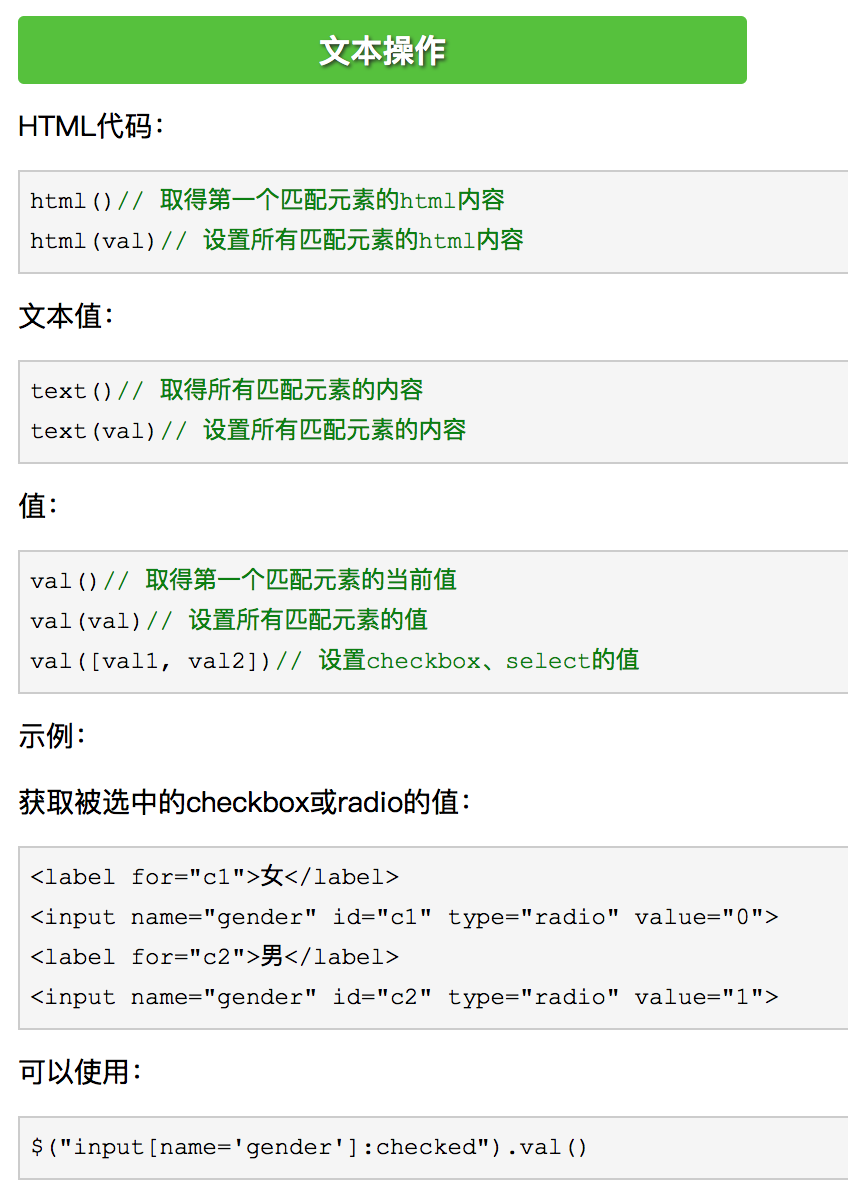Viewport: 848px width, 1184px height.
Task: Click the input line with id="c2" value="1"
Action: [404, 997]
